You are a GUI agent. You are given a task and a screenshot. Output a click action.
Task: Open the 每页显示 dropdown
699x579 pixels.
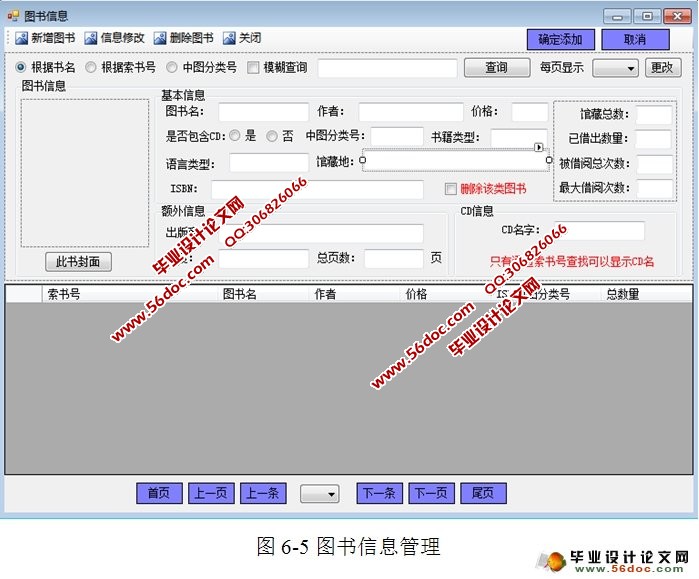(x=615, y=68)
